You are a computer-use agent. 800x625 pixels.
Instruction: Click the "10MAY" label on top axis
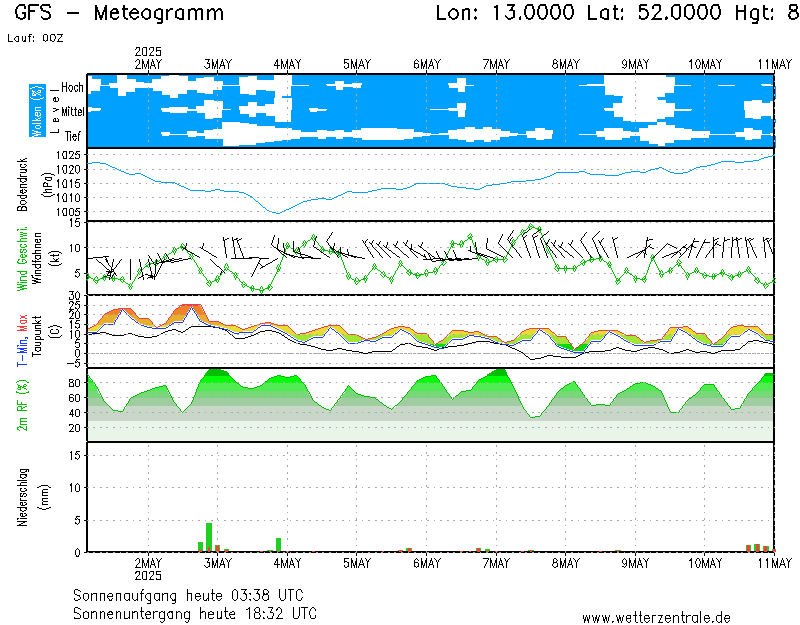pyautogui.click(x=705, y=65)
